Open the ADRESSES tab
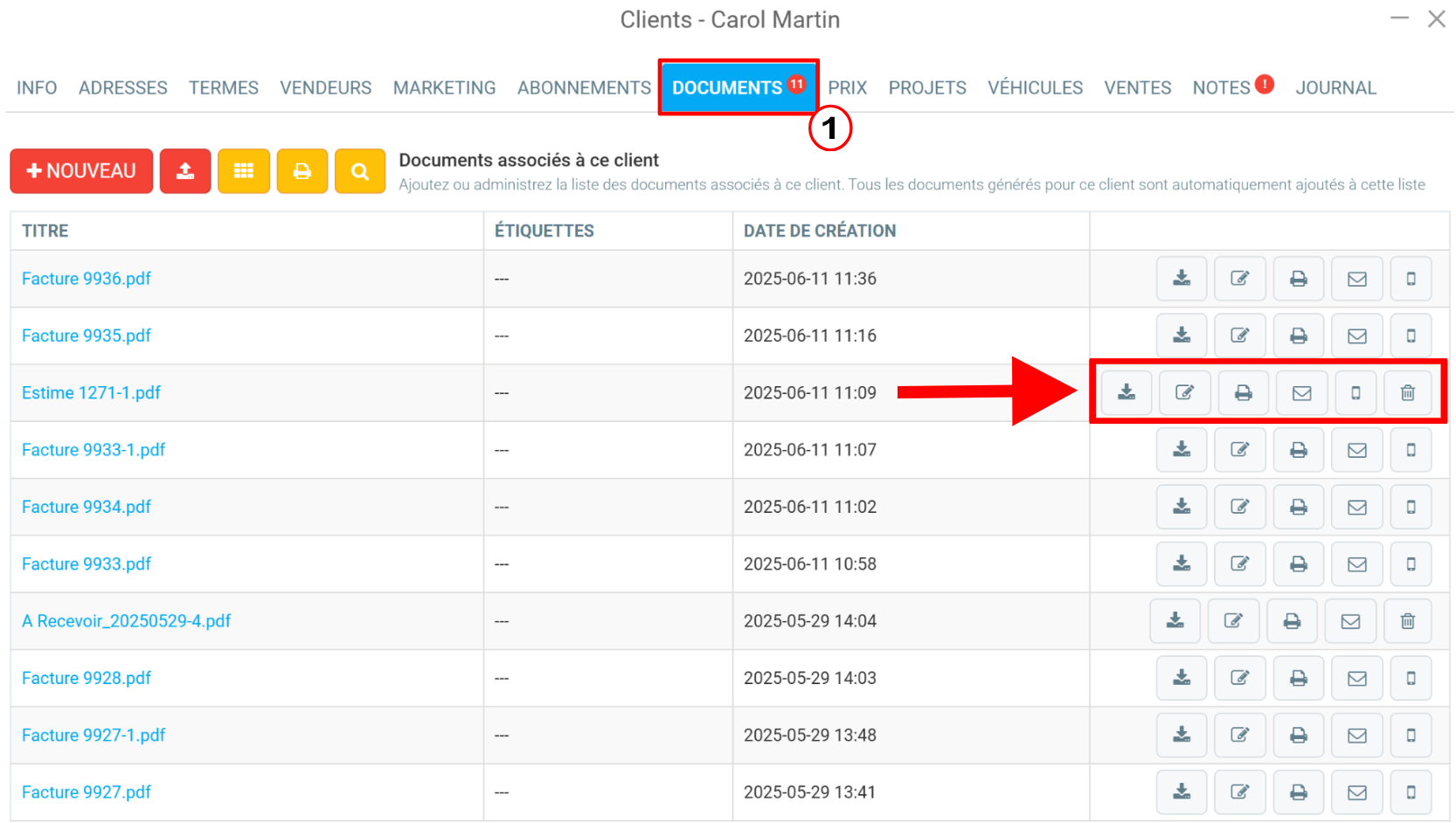 [123, 87]
